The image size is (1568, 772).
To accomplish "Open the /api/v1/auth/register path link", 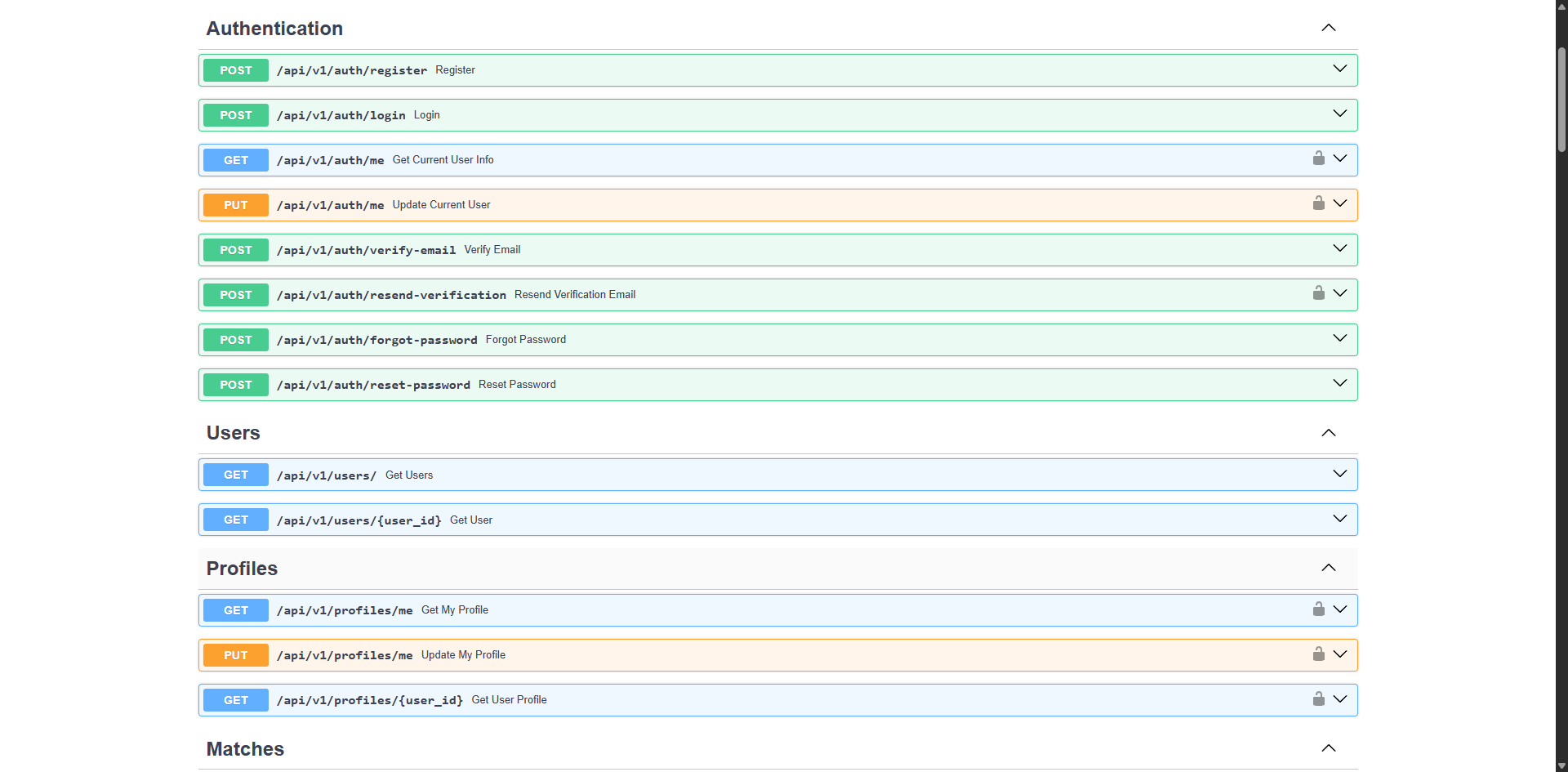I will [x=352, y=71].
